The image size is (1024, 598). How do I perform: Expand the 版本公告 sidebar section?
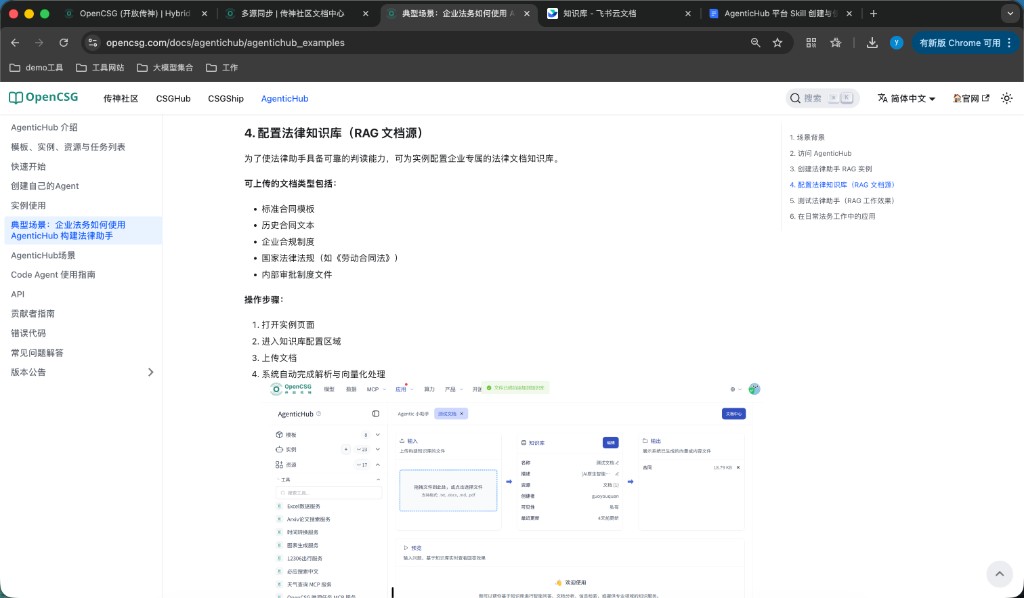pos(150,371)
